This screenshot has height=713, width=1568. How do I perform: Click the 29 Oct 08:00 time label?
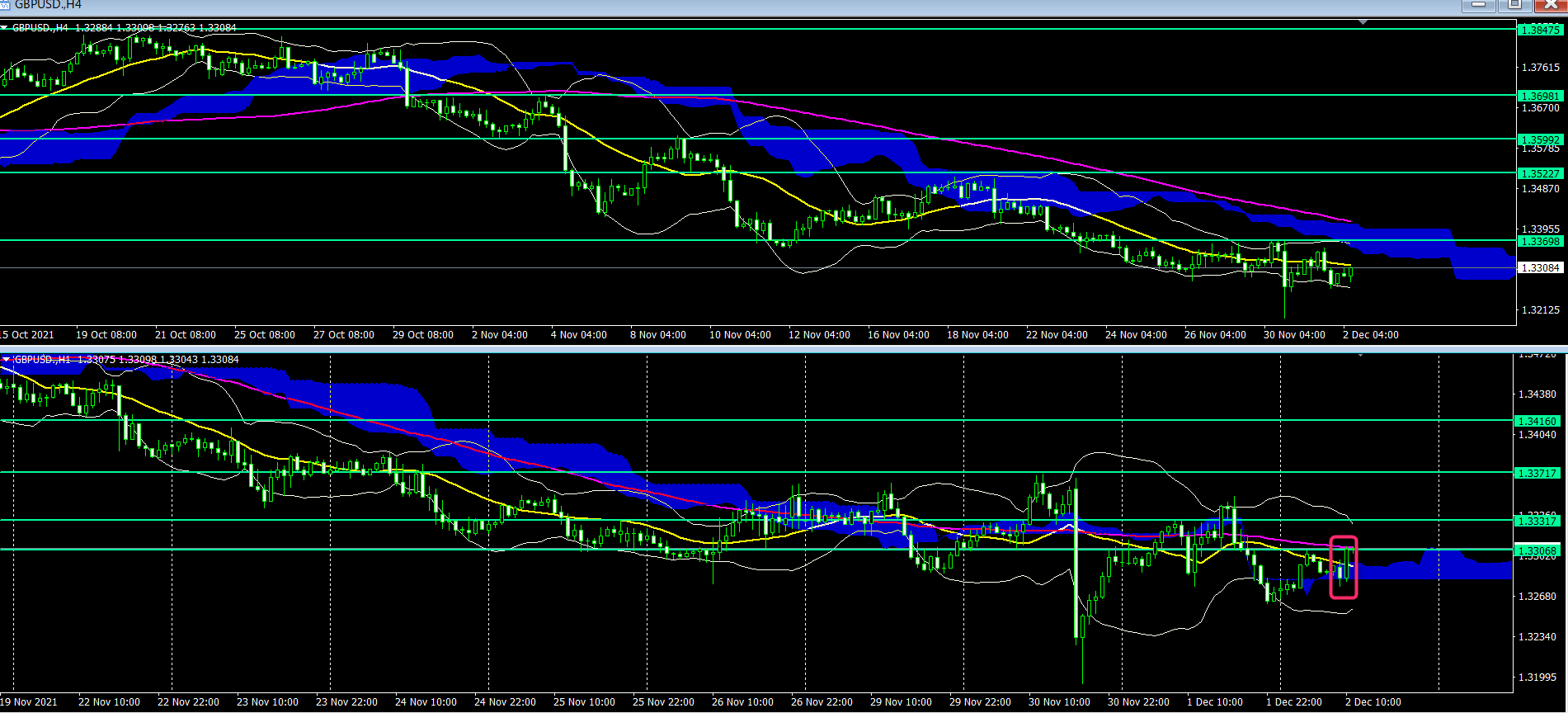tap(423, 335)
